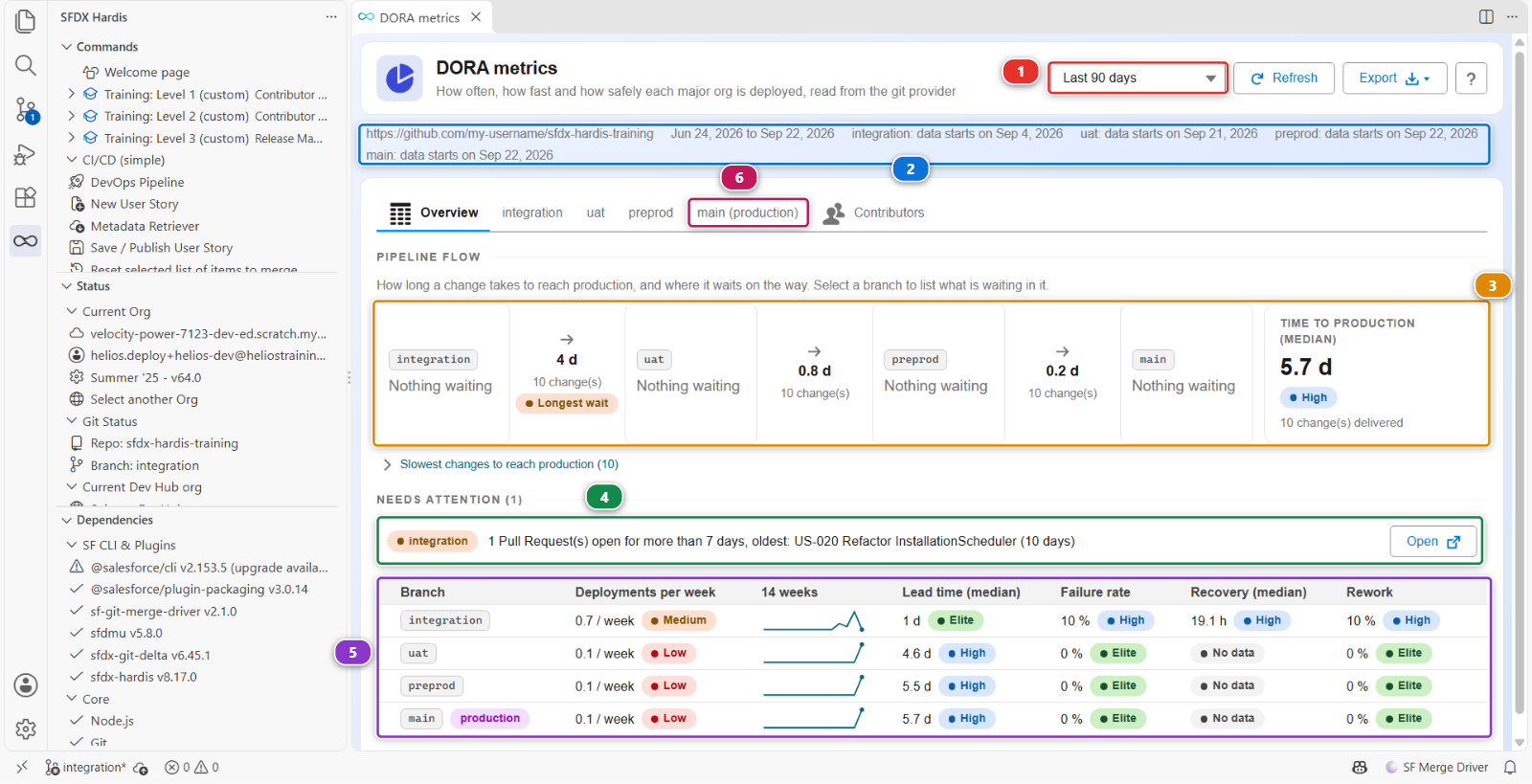
Task: Click notifications bell in status bar
Action: pos(1510,767)
